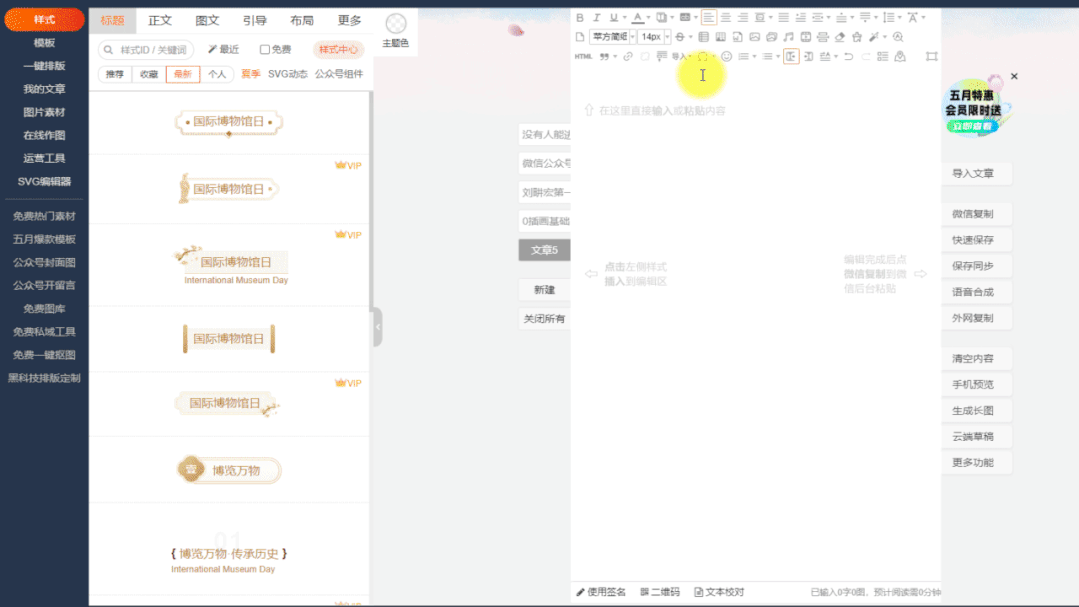1079x607 pixels.
Task: Select the 最新 newest filter
Action: pyautogui.click(x=183, y=74)
